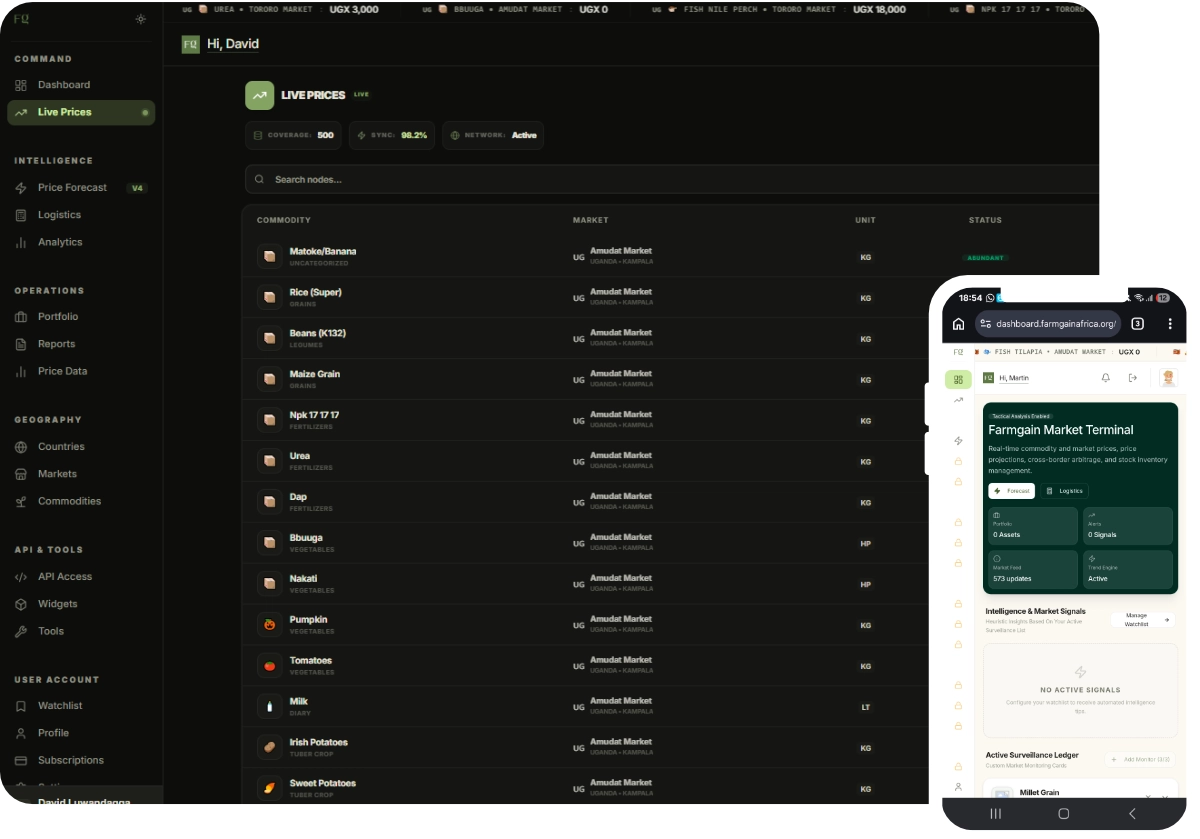The height and width of the screenshot is (839, 1200).
Task: Click the Forecast button on phone
Action: (1011, 491)
